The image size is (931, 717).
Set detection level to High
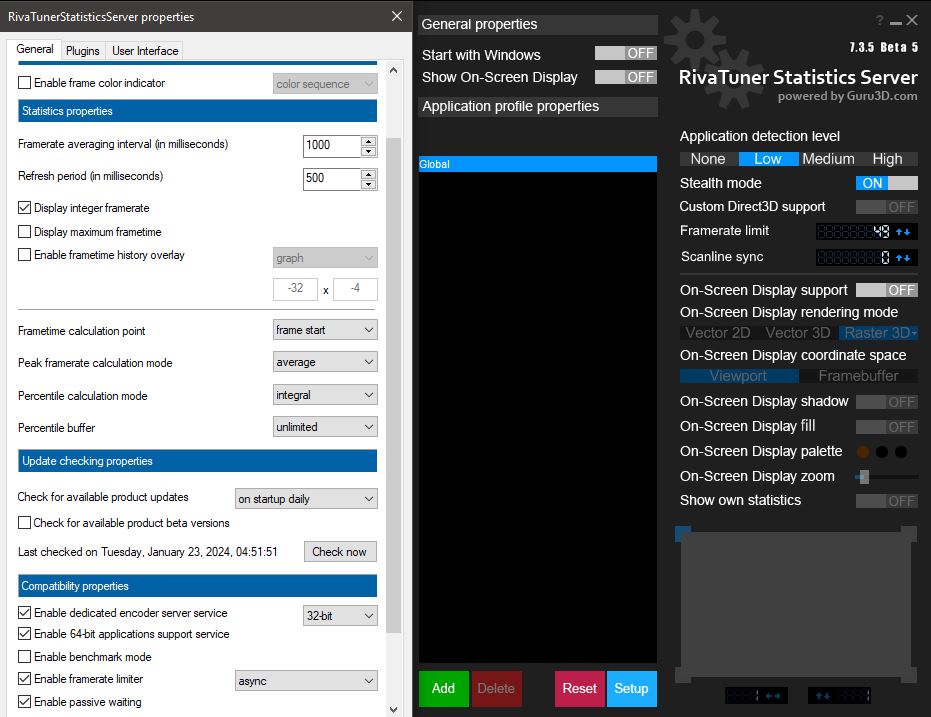coord(888,159)
